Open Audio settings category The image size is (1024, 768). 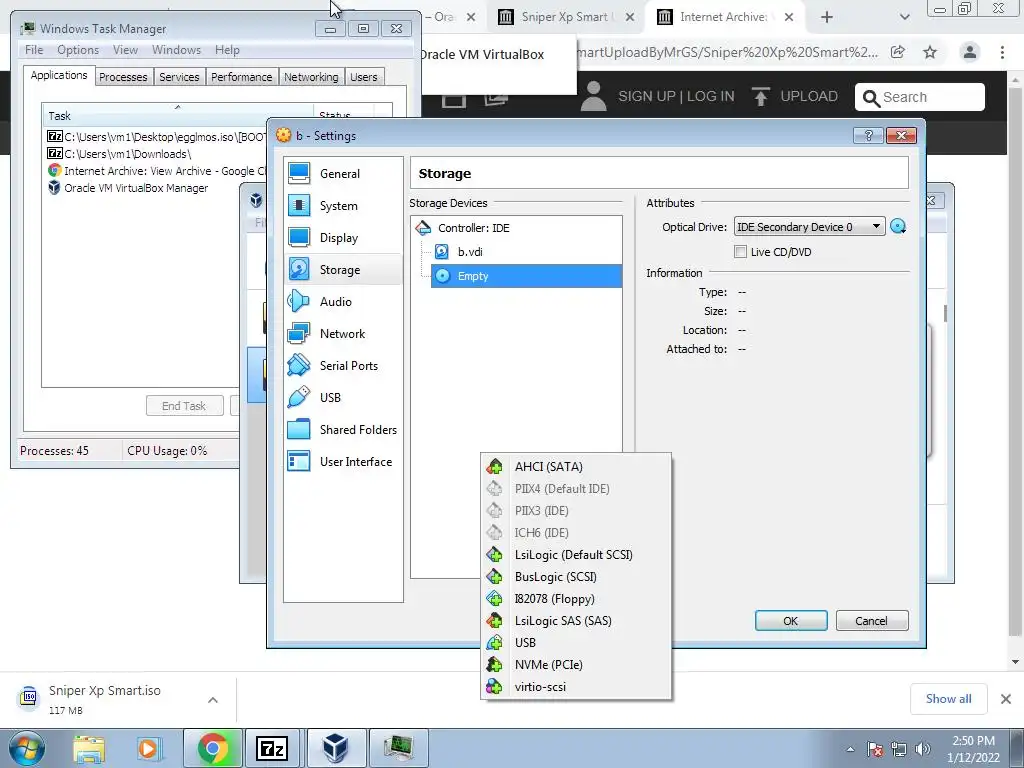pyautogui.click(x=344, y=302)
